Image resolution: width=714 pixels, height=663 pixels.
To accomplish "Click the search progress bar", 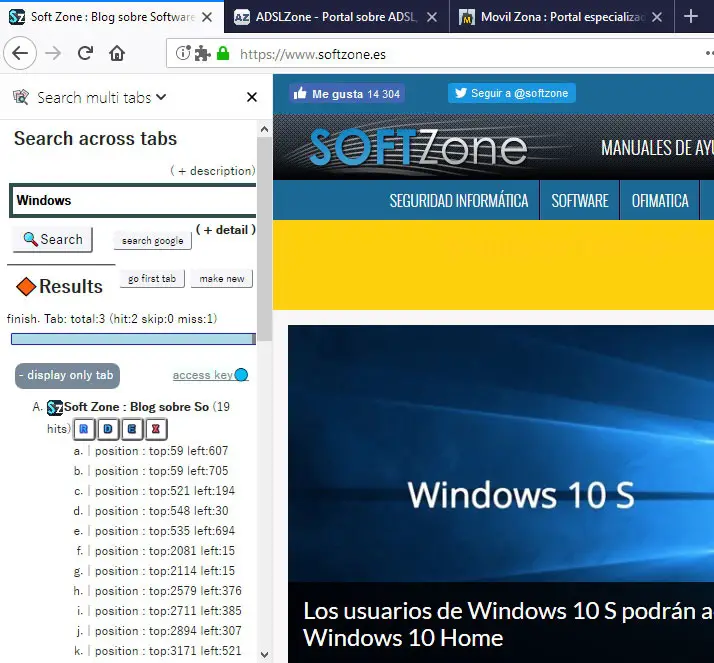I will pyautogui.click(x=133, y=339).
